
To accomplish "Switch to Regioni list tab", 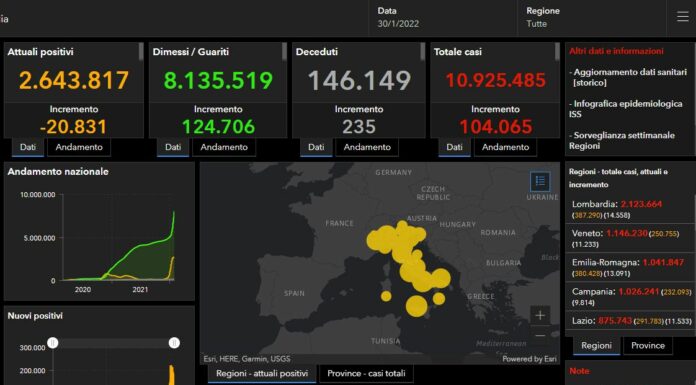I will click(x=596, y=345).
